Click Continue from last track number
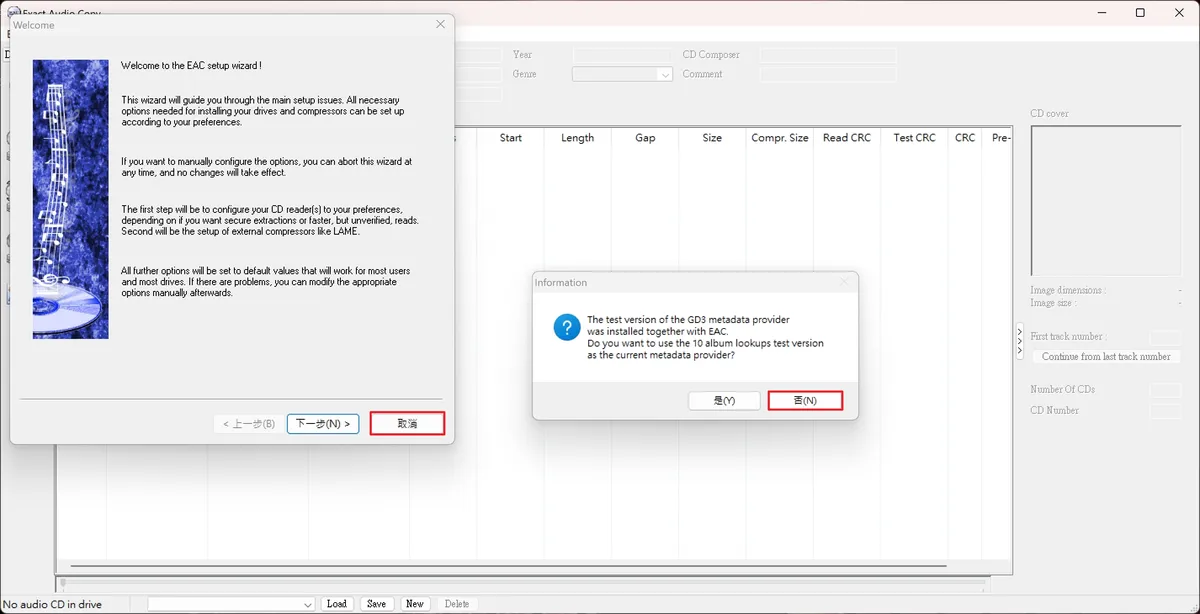Image resolution: width=1200 pixels, height=614 pixels. pyautogui.click(x=1106, y=357)
